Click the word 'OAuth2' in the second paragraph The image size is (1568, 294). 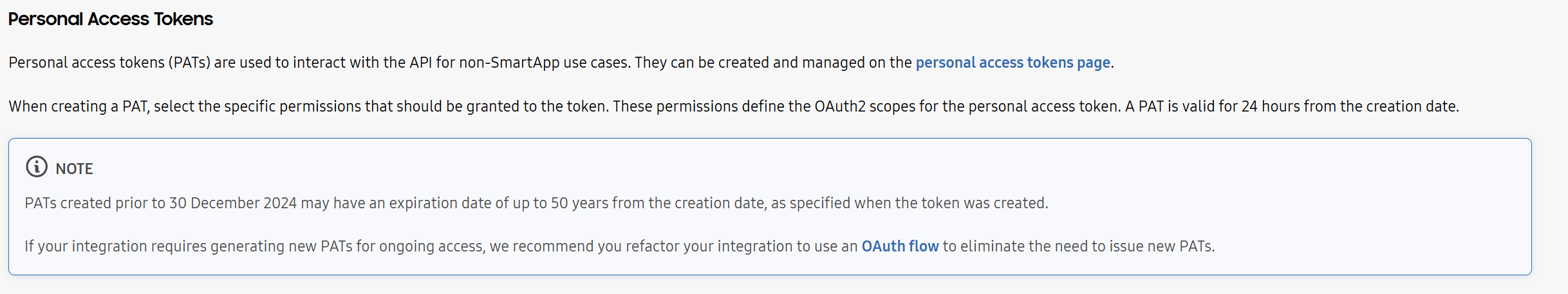(x=840, y=106)
